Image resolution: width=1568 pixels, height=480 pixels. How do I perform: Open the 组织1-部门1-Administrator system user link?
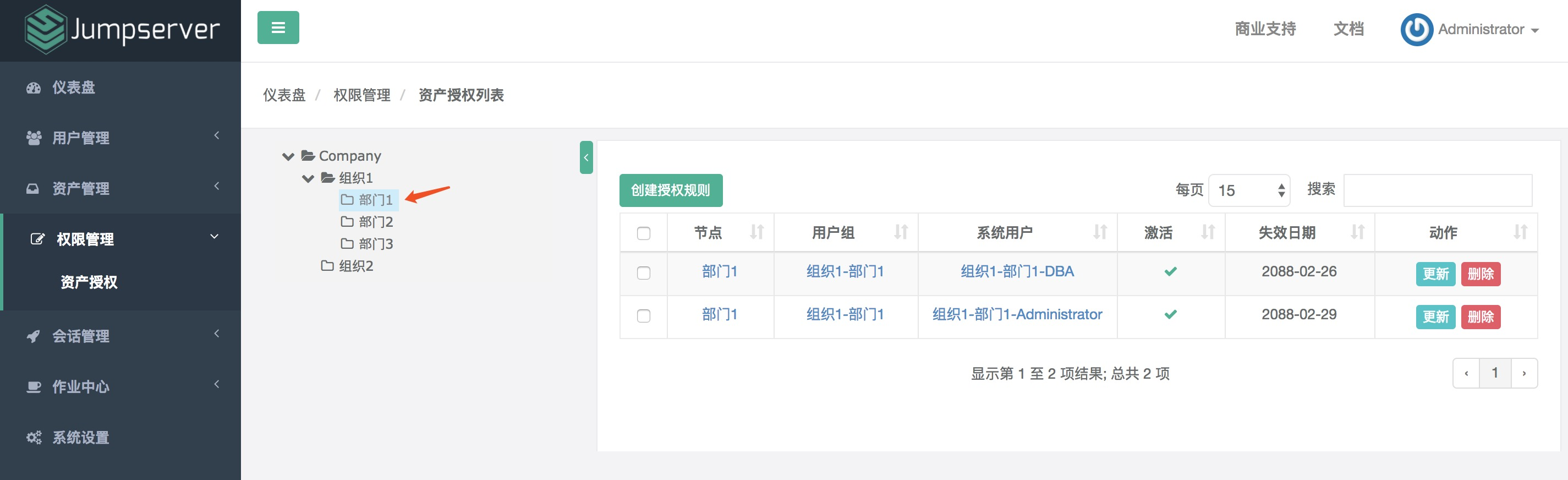point(1017,314)
